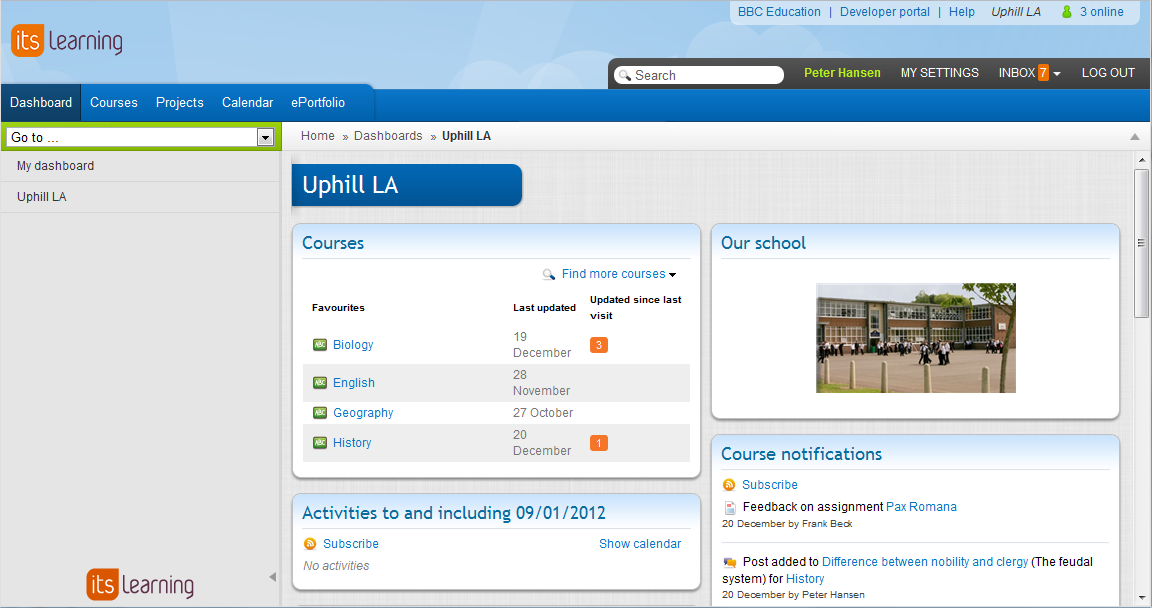The height and width of the screenshot is (608, 1152).
Task: Open Difference between nobility and clergy link
Action: pos(925,562)
